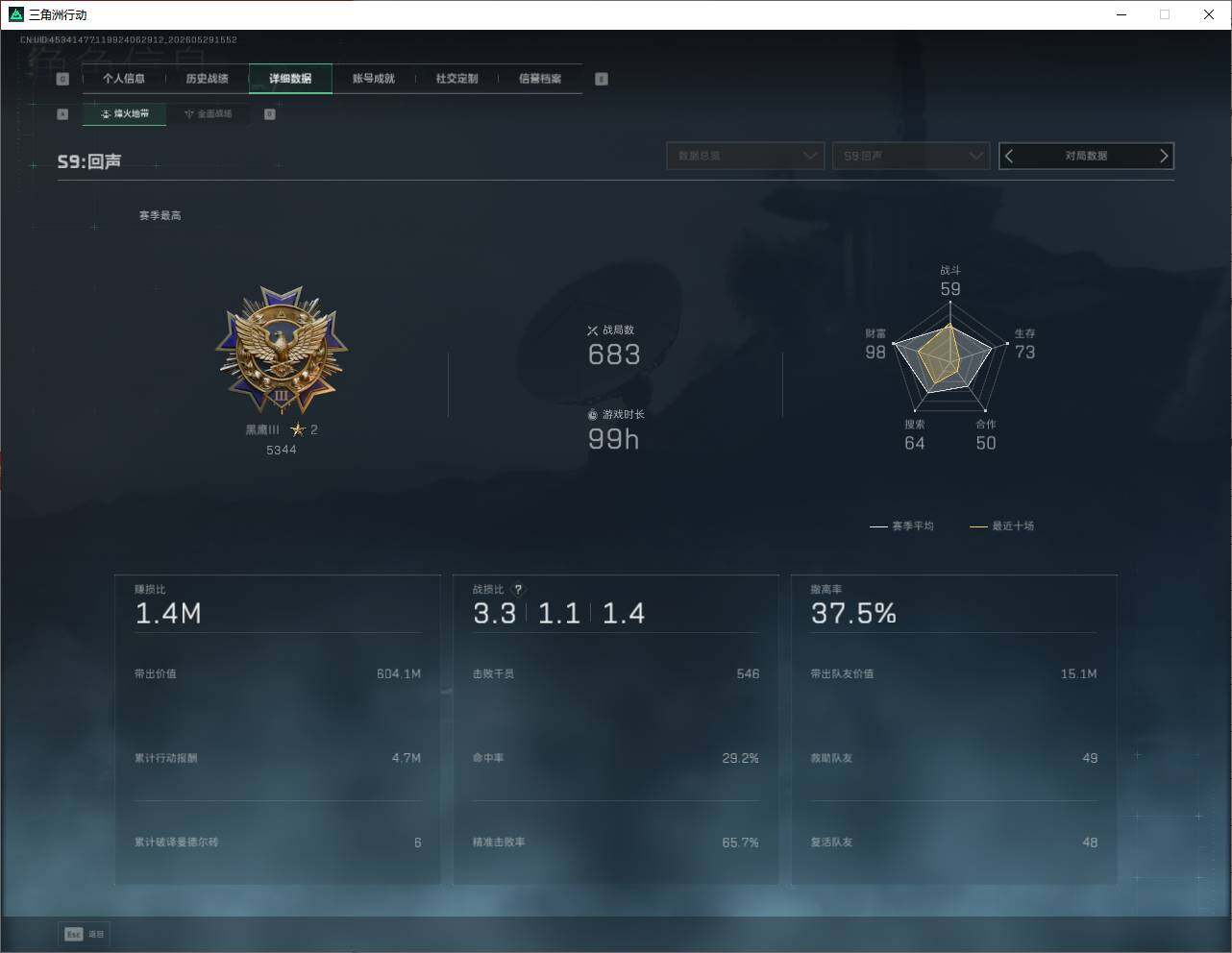Image resolution: width=1232 pixels, height=953 pixels.
Task: Click the 对局数据 label
Action: tap(1086, 156)
